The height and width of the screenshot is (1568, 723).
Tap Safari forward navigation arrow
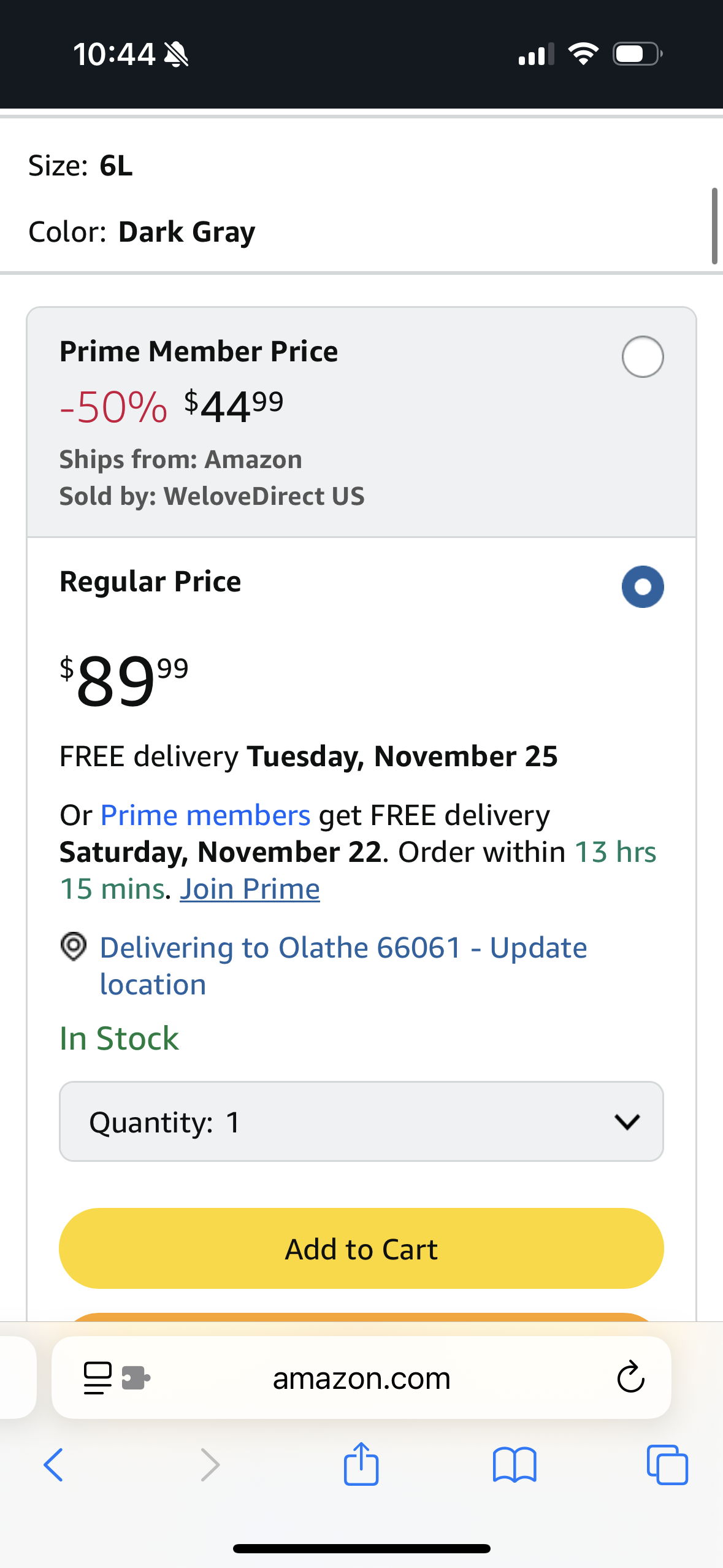[x=210, y=1465]
